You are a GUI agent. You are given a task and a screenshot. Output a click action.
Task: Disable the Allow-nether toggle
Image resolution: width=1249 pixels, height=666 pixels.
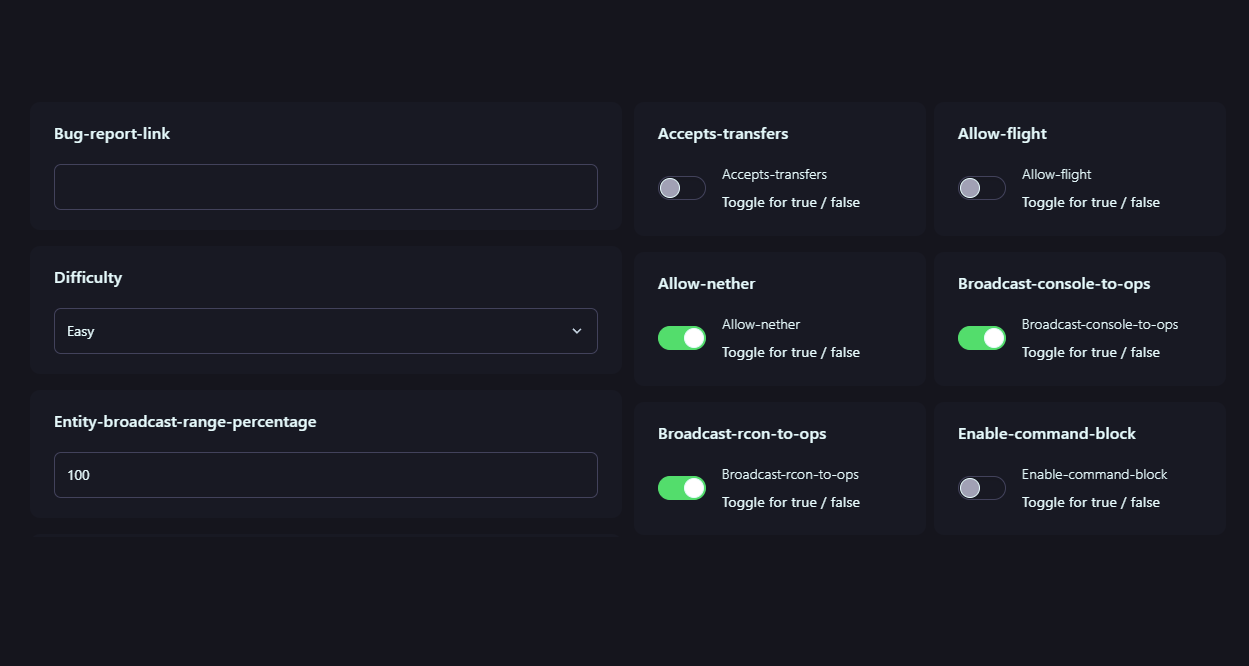coord(681,338)
